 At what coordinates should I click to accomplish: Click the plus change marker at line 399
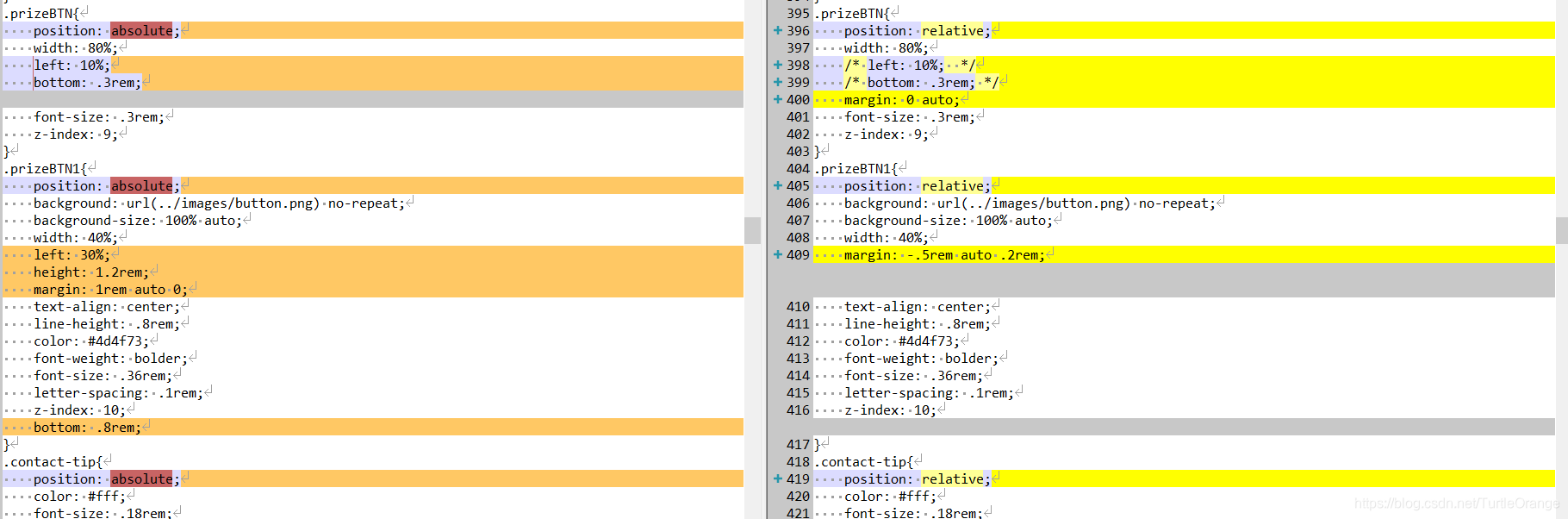[x=778, y=82]
